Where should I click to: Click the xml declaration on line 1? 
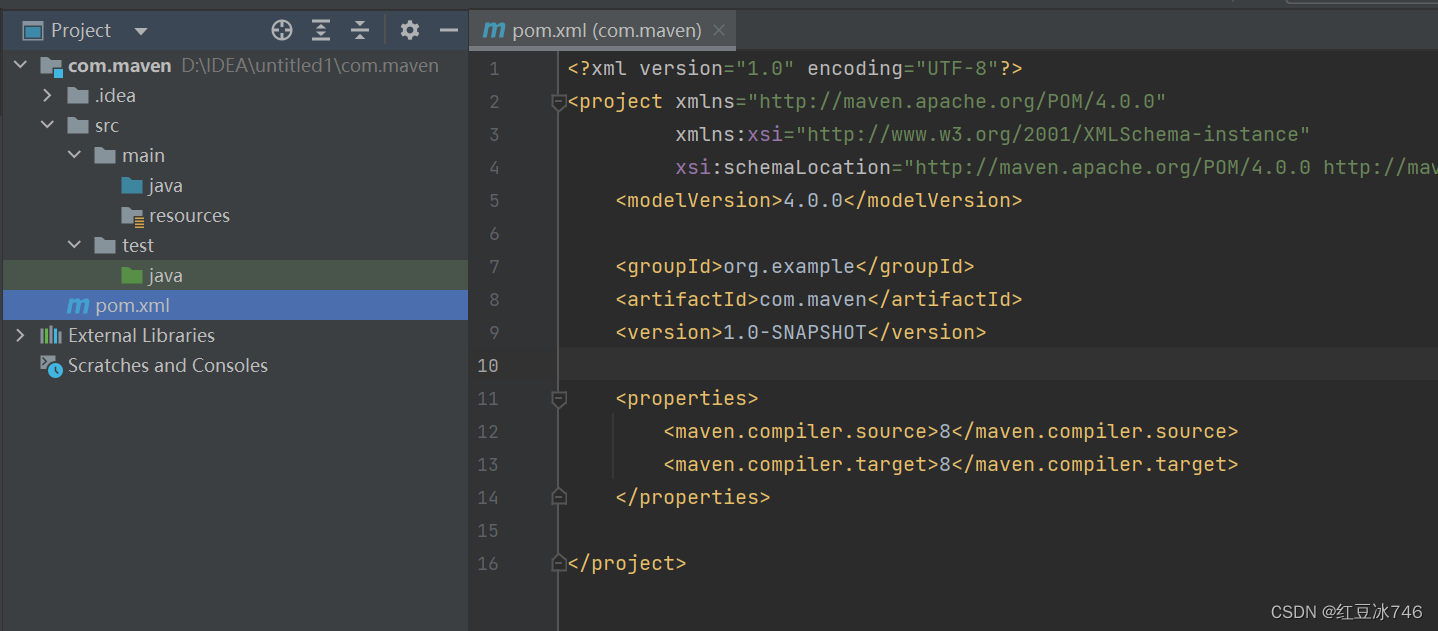pyautogui.click(x=795, y=69)
